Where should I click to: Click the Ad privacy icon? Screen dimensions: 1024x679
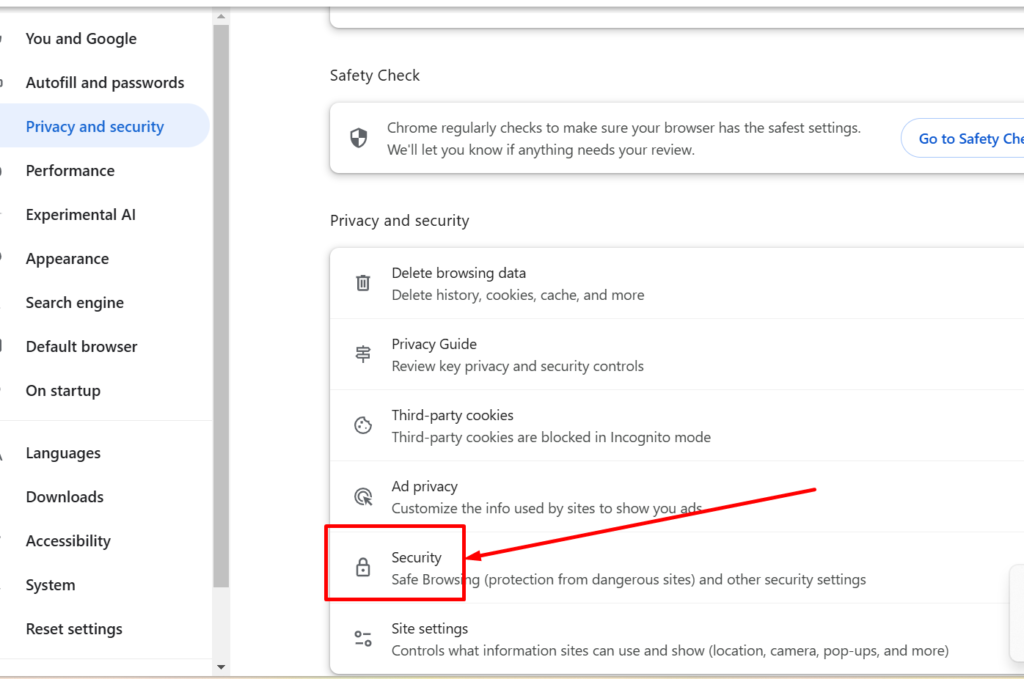click(x=363, y=496)
